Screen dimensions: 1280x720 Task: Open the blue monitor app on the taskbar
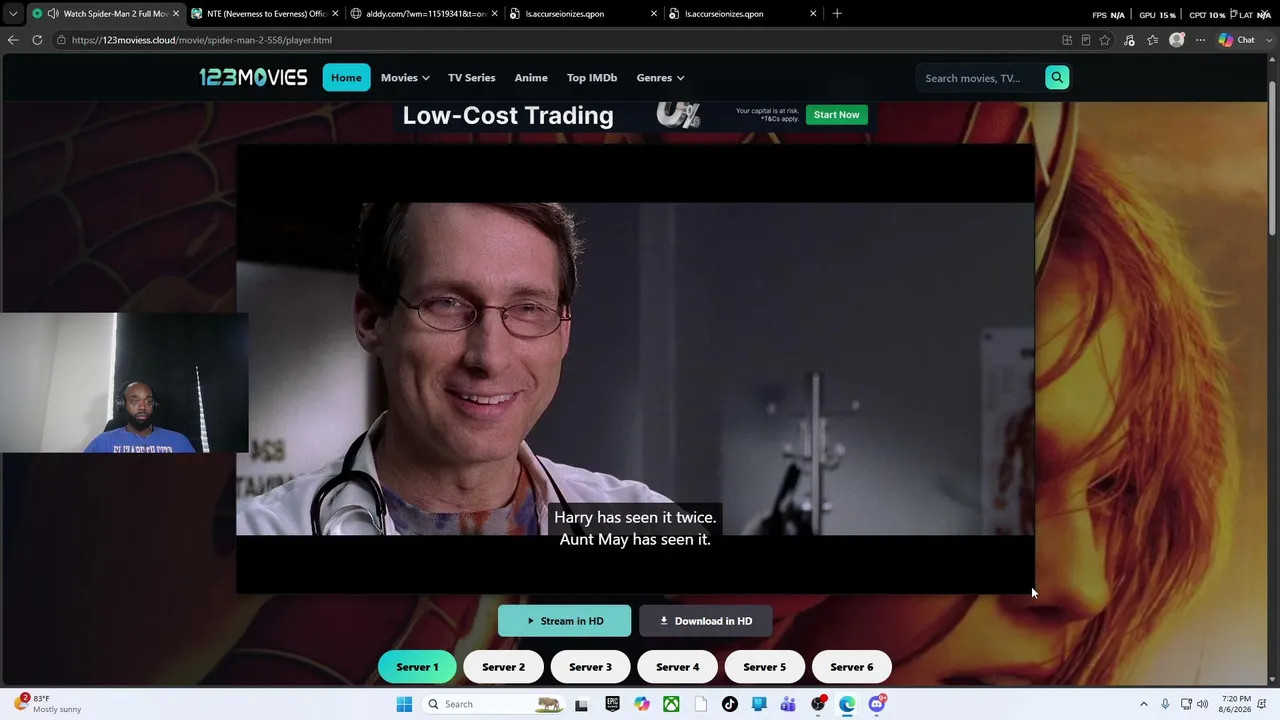pyautogui.click(x=759, y=704)
